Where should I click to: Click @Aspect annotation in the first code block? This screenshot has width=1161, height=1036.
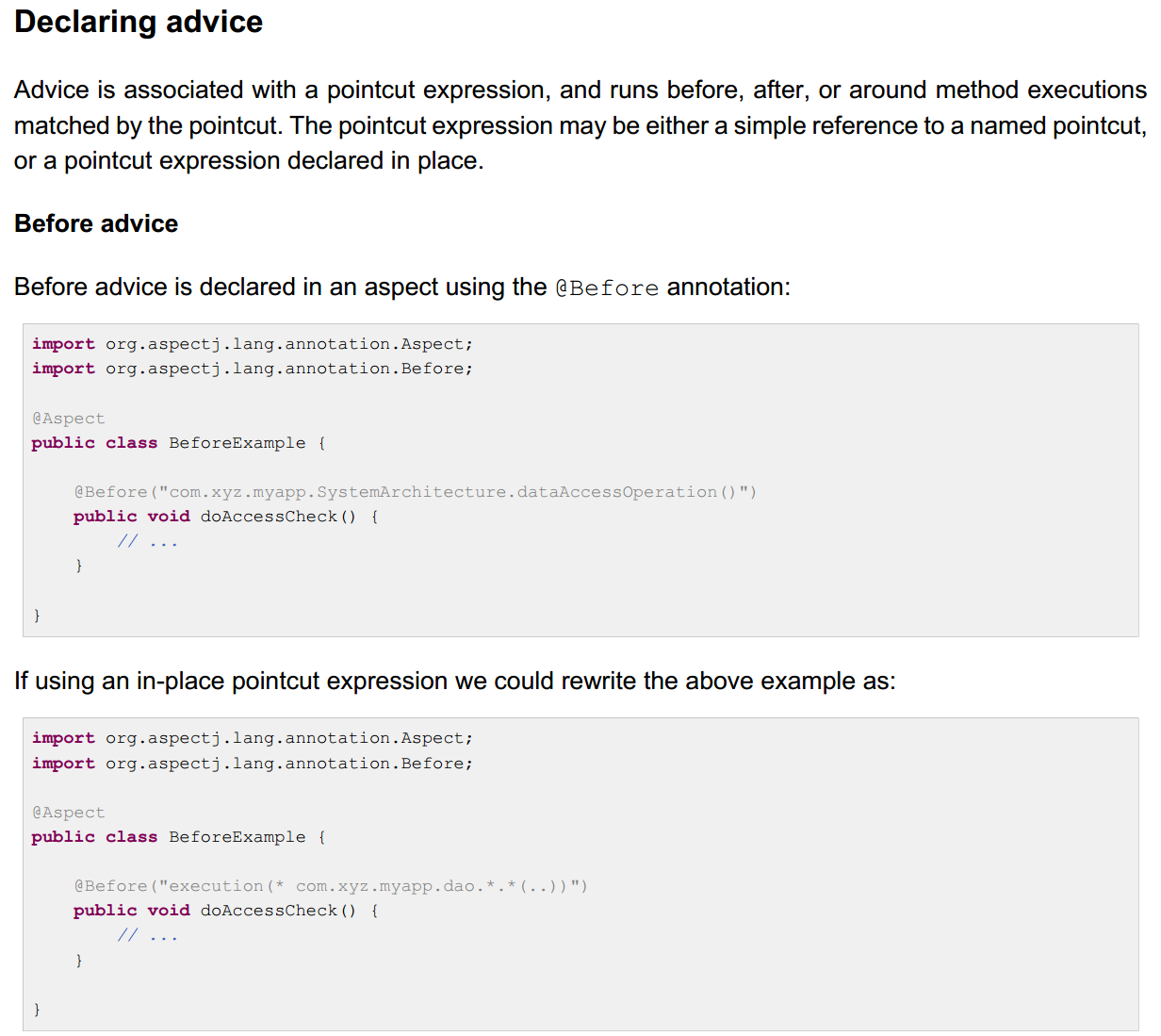[69, 419]
